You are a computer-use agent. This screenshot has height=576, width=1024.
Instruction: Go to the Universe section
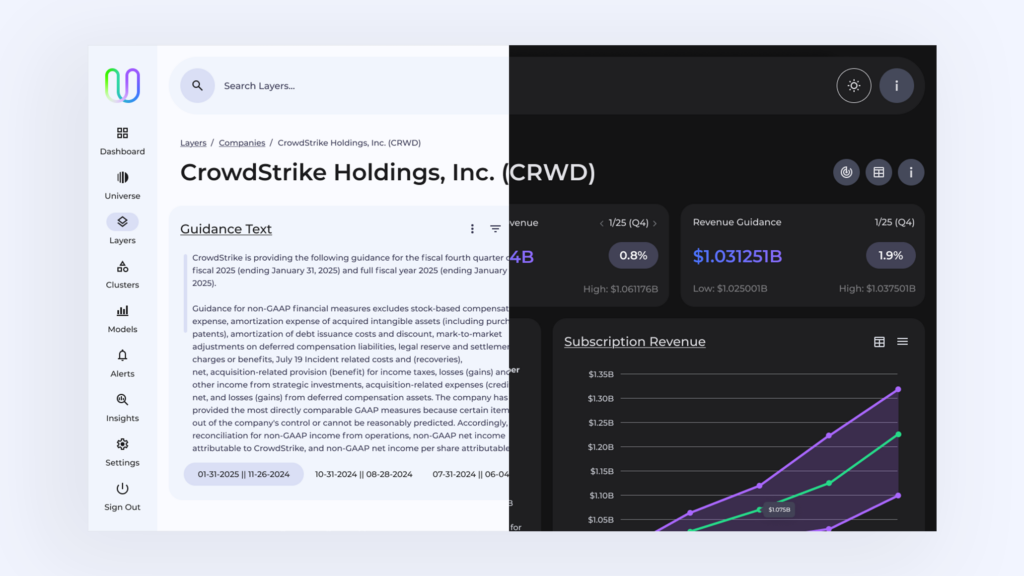(x=122, y=185)
